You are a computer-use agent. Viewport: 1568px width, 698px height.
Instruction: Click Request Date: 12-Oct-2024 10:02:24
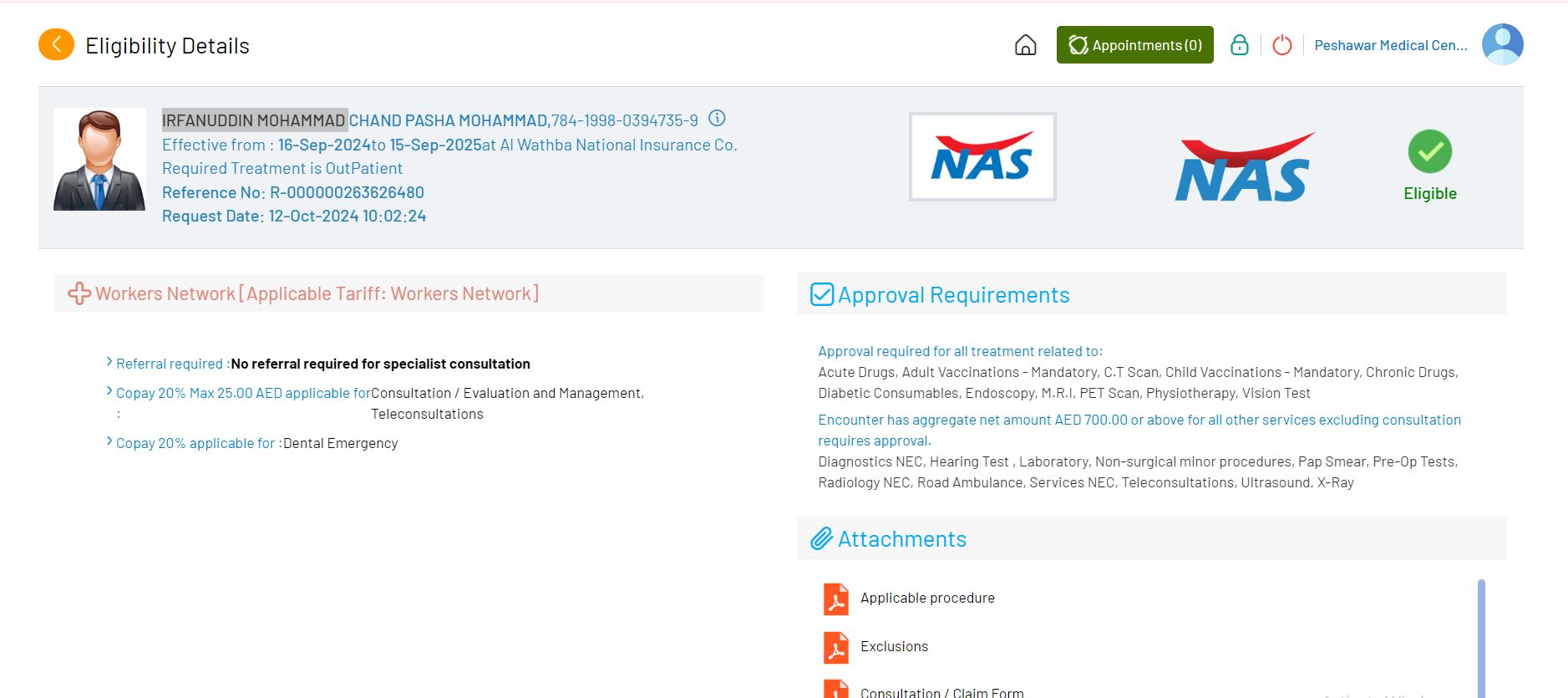294,216
